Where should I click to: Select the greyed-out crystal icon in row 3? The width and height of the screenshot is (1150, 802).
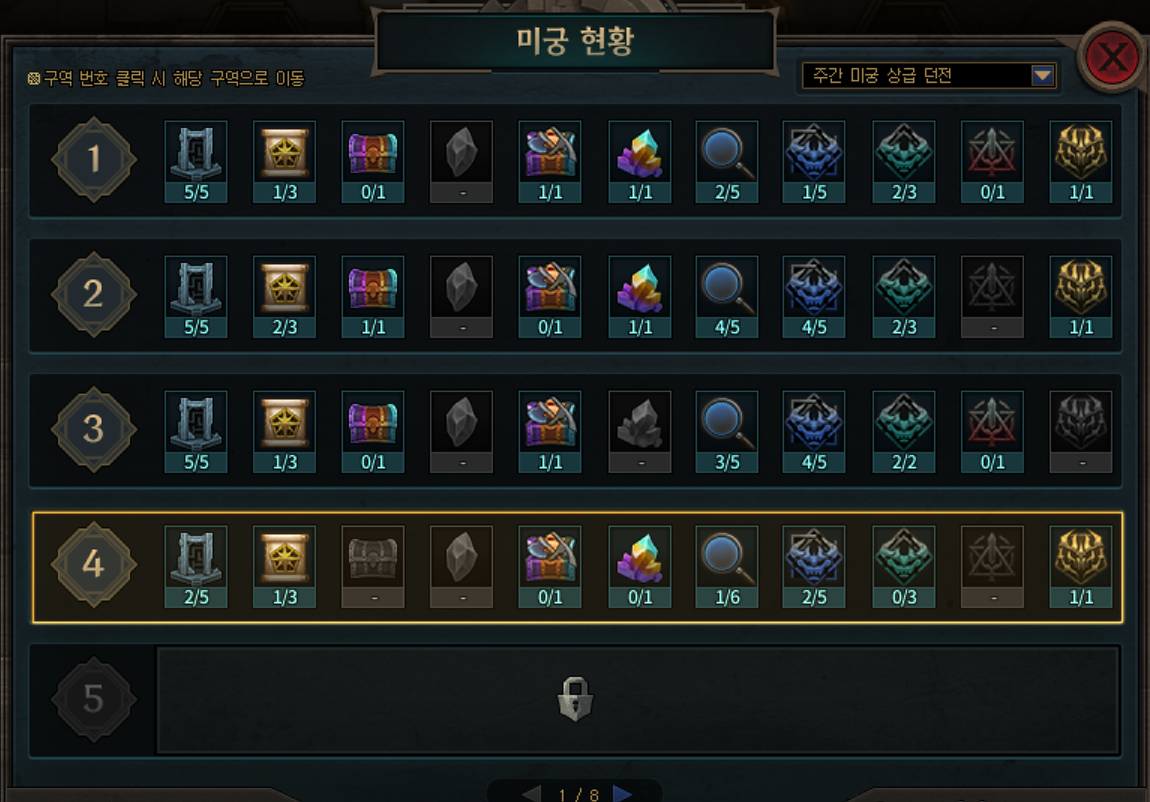pos(640,431)
